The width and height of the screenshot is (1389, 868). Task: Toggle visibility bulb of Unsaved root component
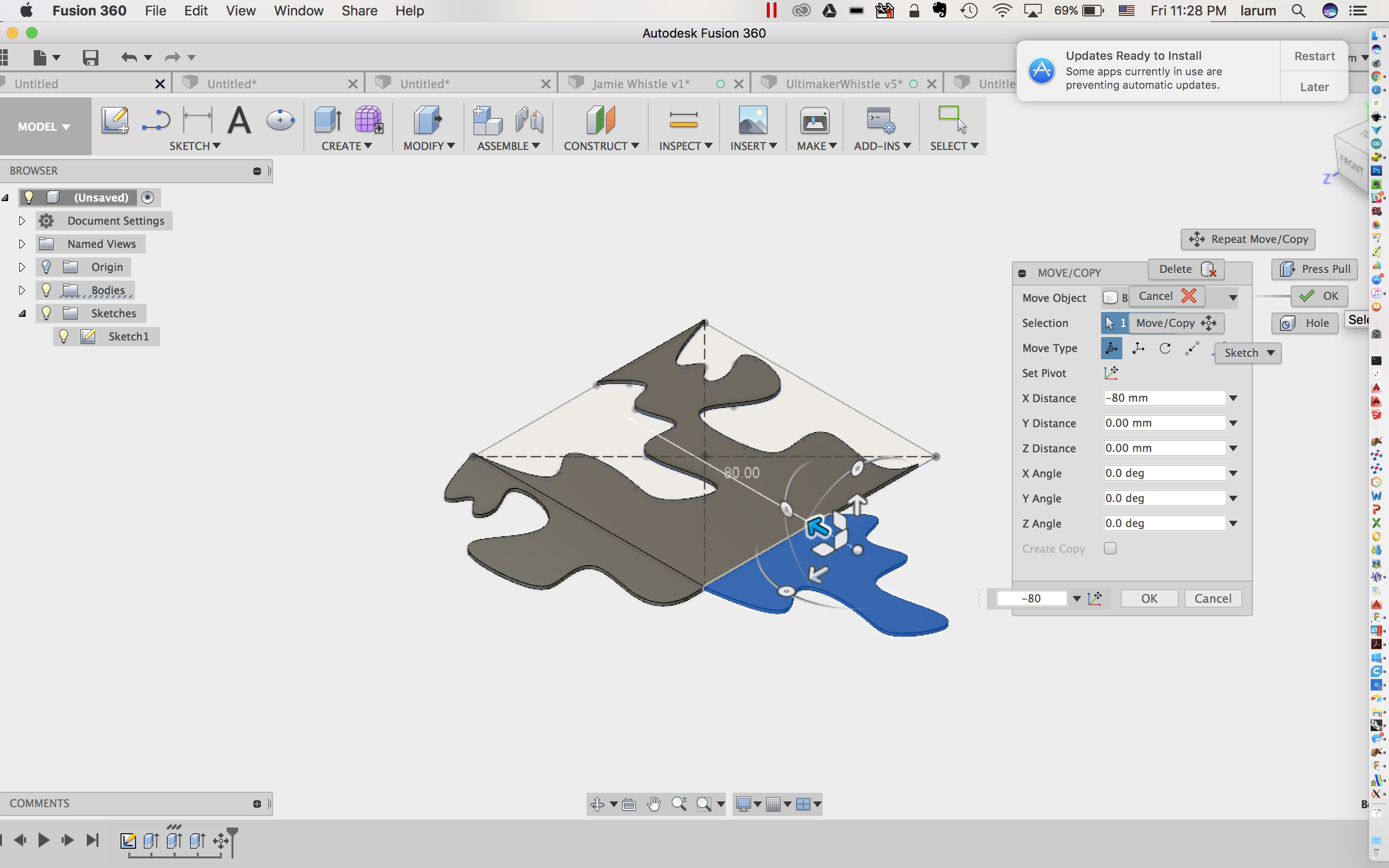point(29,198)
